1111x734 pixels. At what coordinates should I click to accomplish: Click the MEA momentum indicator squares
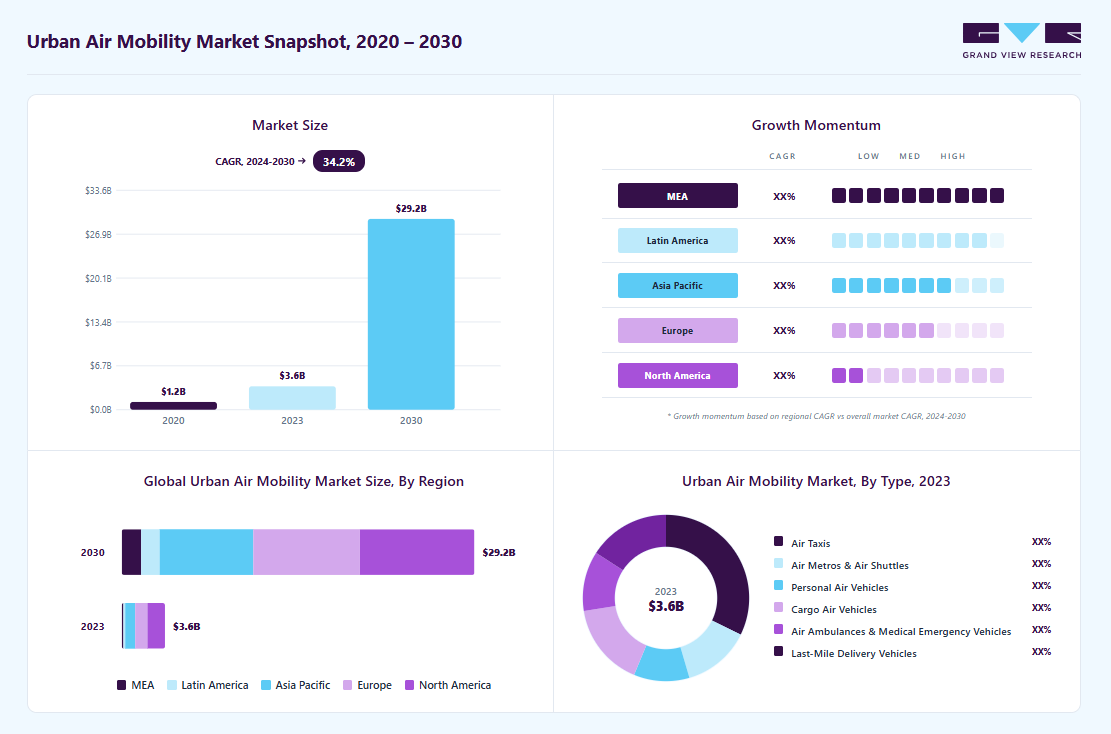coord(918,196)
